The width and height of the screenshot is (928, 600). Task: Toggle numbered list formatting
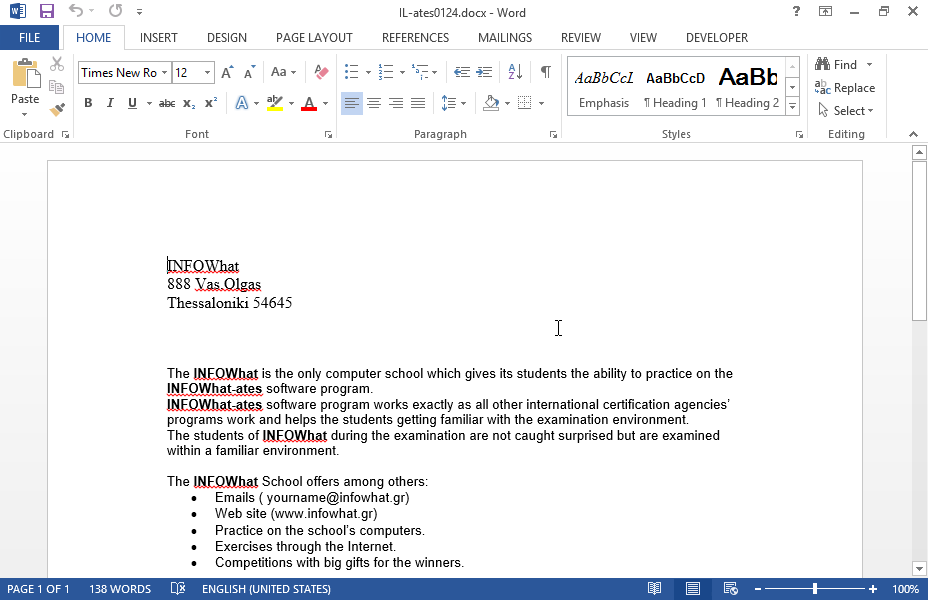point(386,72)
